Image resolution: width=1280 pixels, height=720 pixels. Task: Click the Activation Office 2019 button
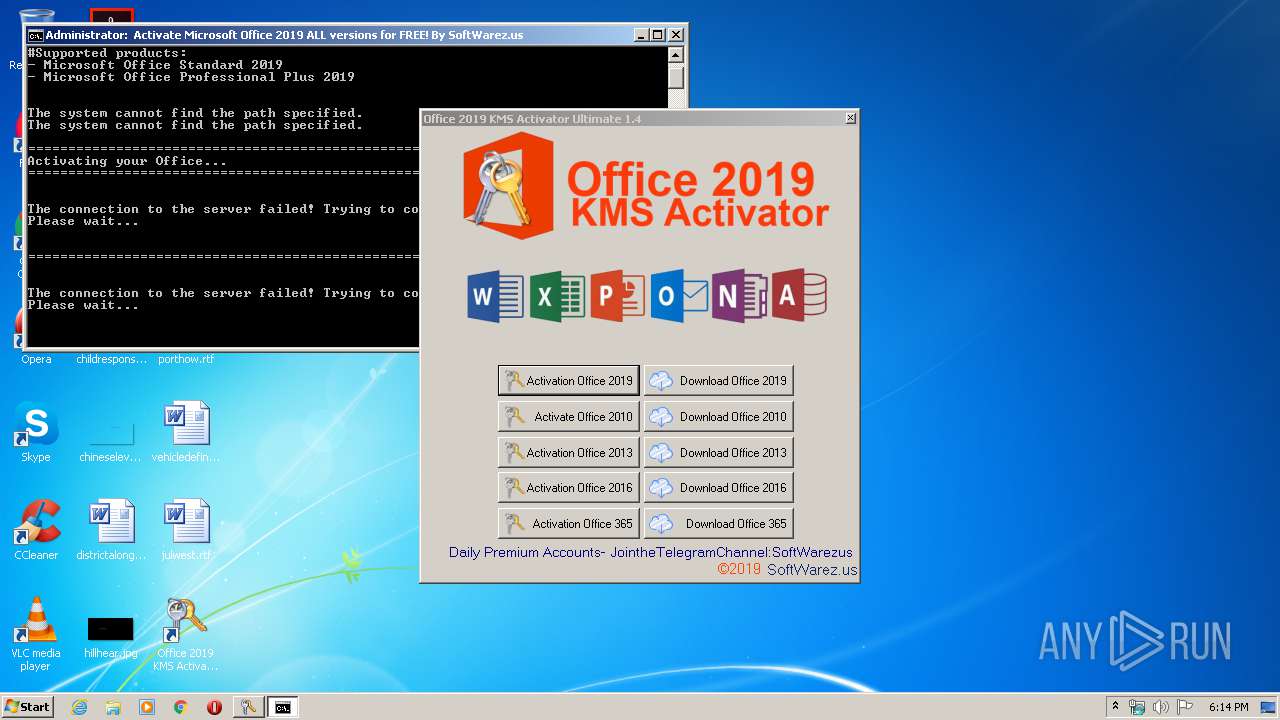(568, 380)
